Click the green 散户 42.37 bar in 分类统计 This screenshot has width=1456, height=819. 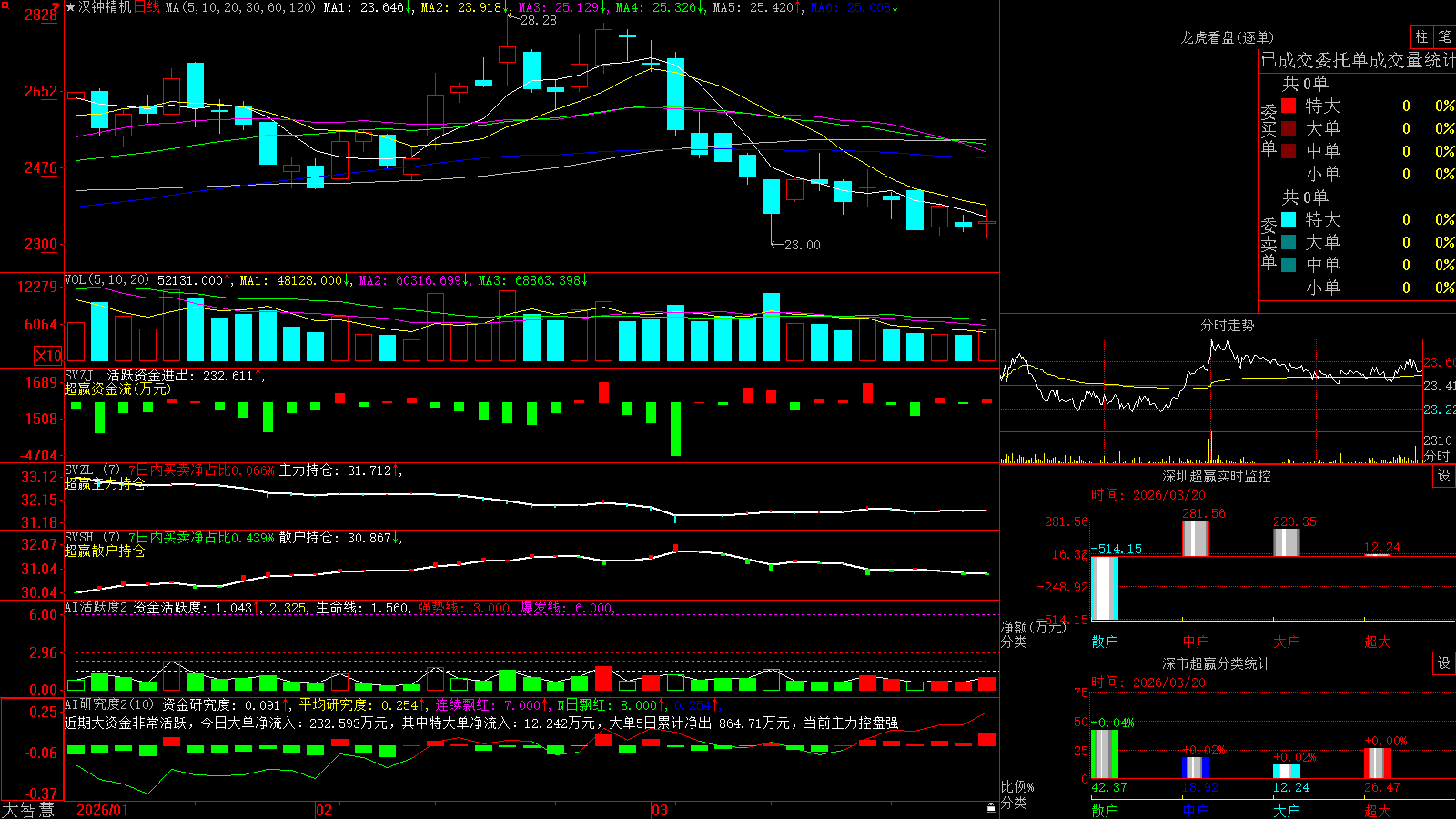point(1105,754)
